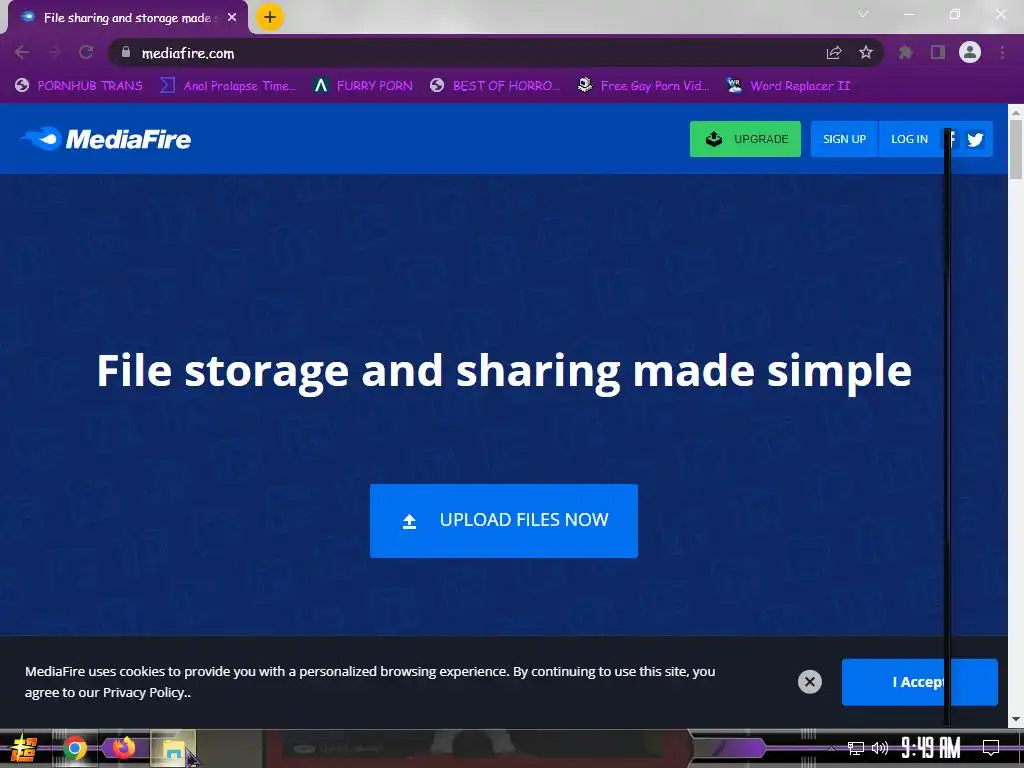This screenshot has height=768, width=1024.
Task: Toggle the browser side panel icon
Action: click(938, 52)
